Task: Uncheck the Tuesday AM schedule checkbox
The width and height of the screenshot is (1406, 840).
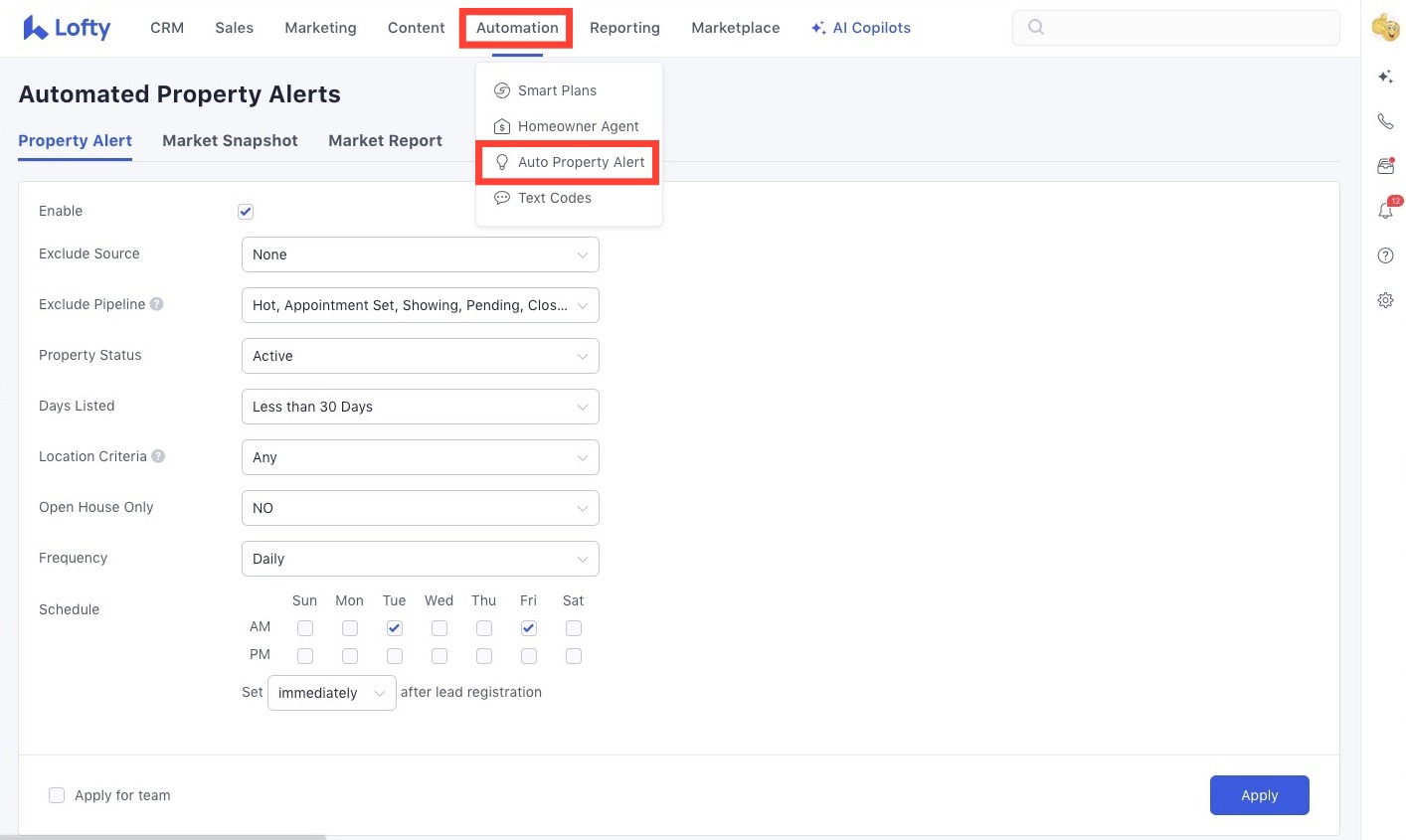Action: point(395,628)
